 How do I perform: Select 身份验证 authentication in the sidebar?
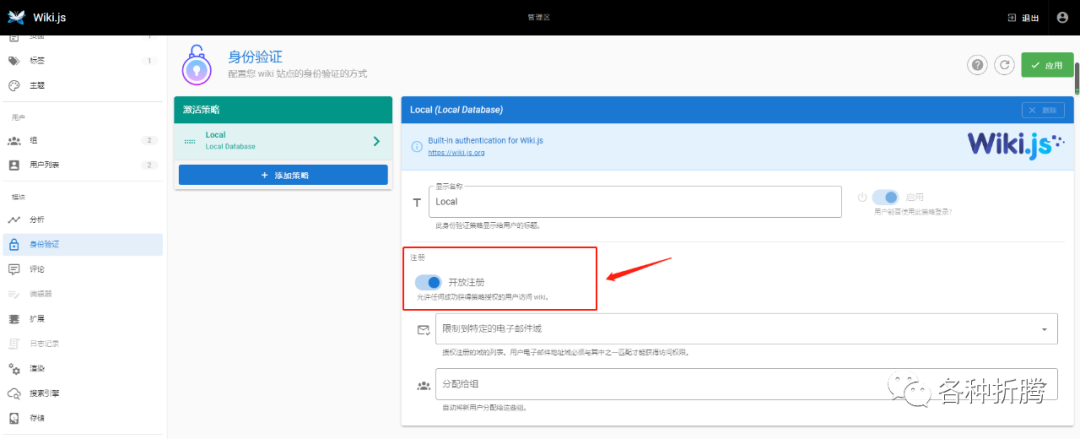(x=81, y=245)
